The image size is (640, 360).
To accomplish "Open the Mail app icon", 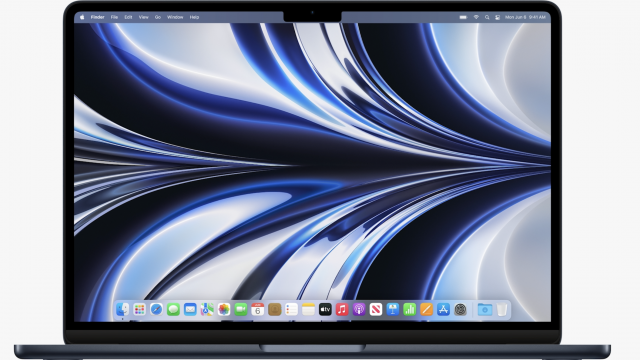I will 190,309.
